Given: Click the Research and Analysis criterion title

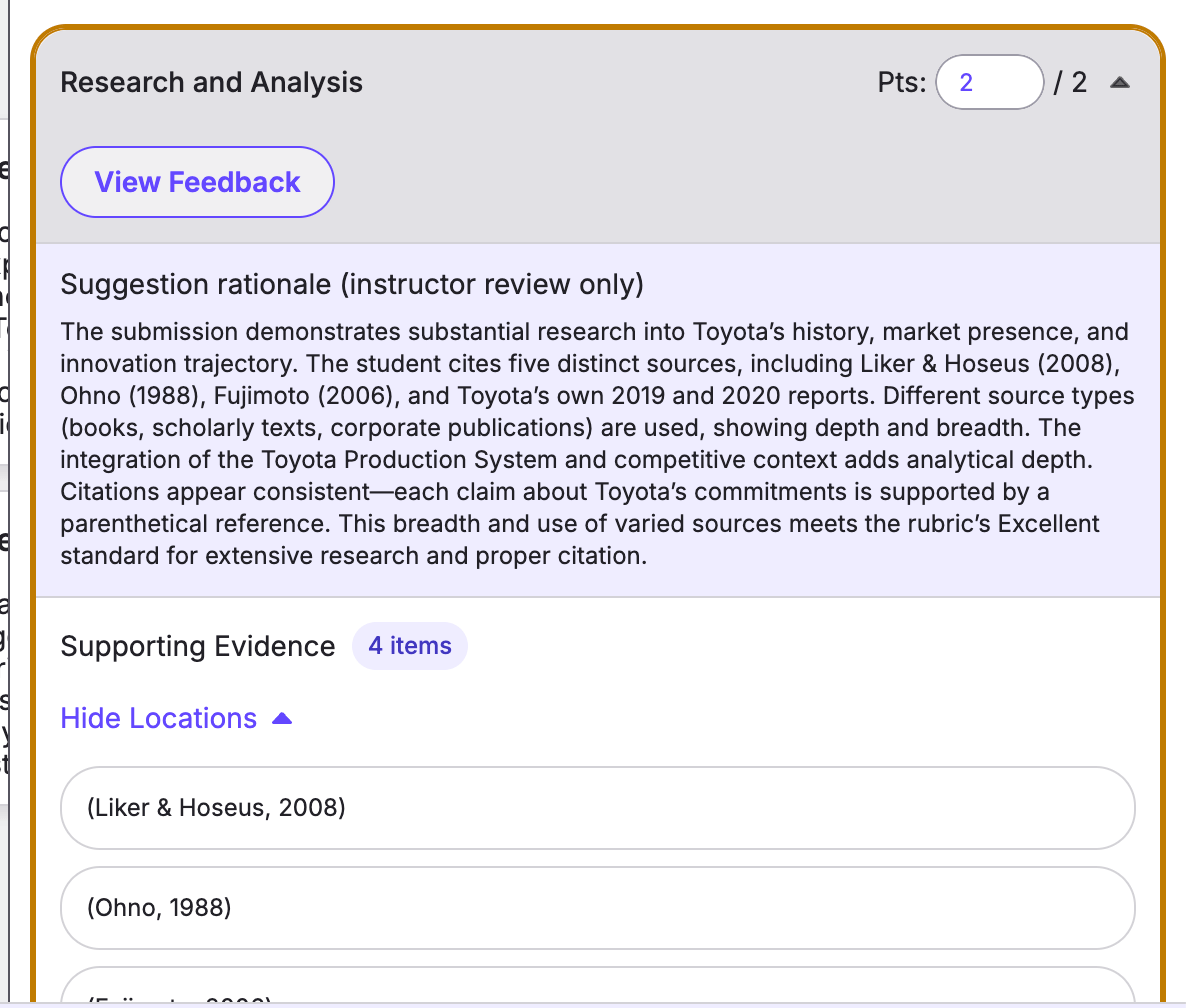Looking at the screenshot, I should point(211,82).
